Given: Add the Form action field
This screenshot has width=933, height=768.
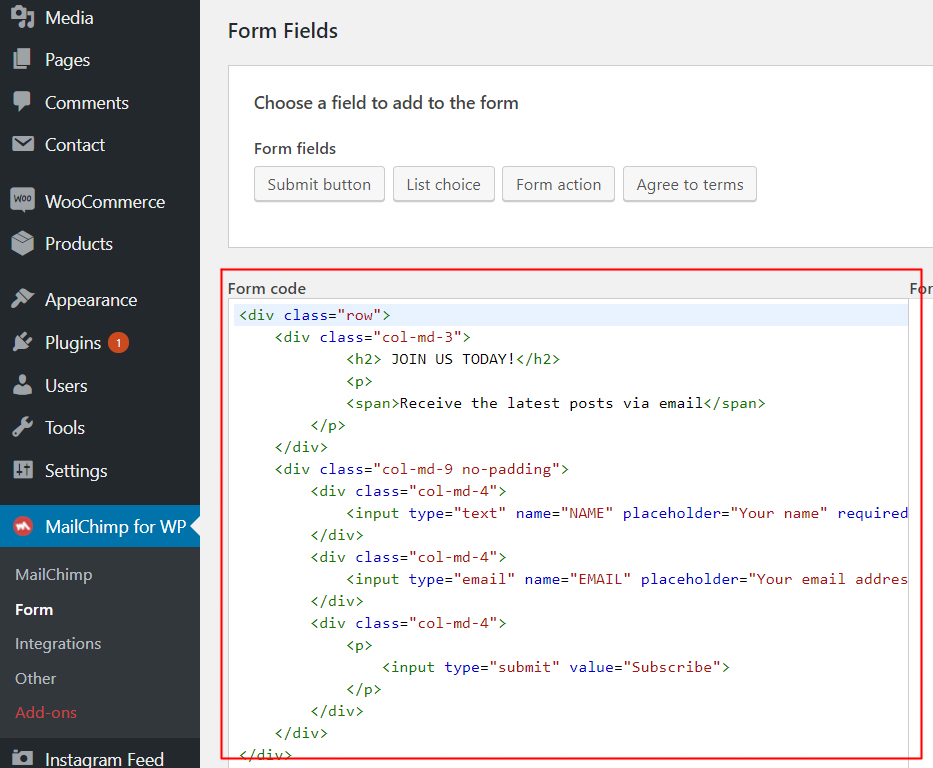Looking at the screenshot, I should (558, 184).
